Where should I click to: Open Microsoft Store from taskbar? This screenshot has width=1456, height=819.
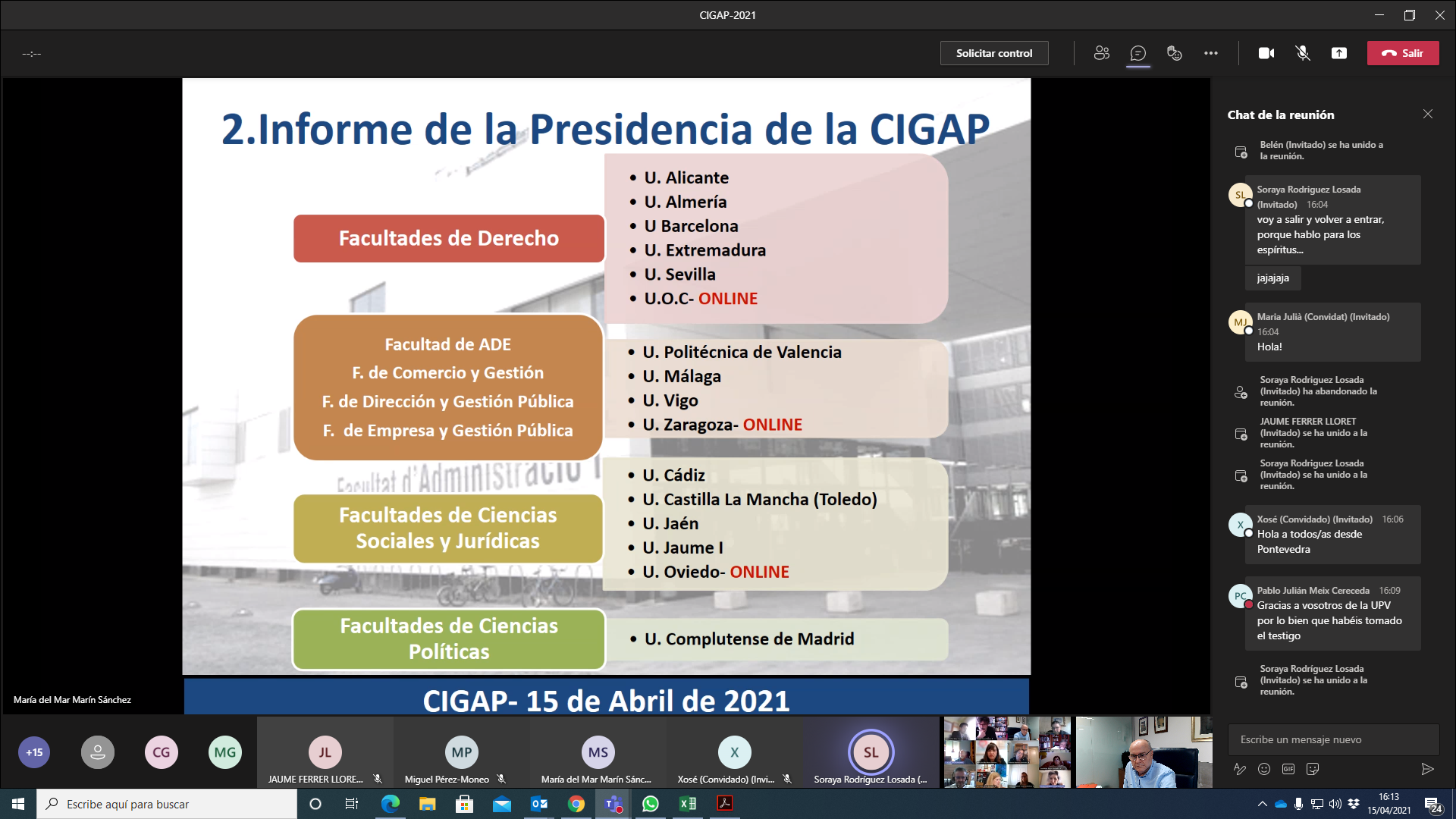click(464, 804)
